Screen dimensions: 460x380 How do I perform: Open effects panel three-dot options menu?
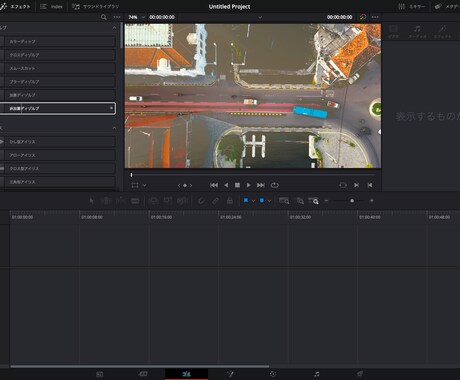[117, 17]
